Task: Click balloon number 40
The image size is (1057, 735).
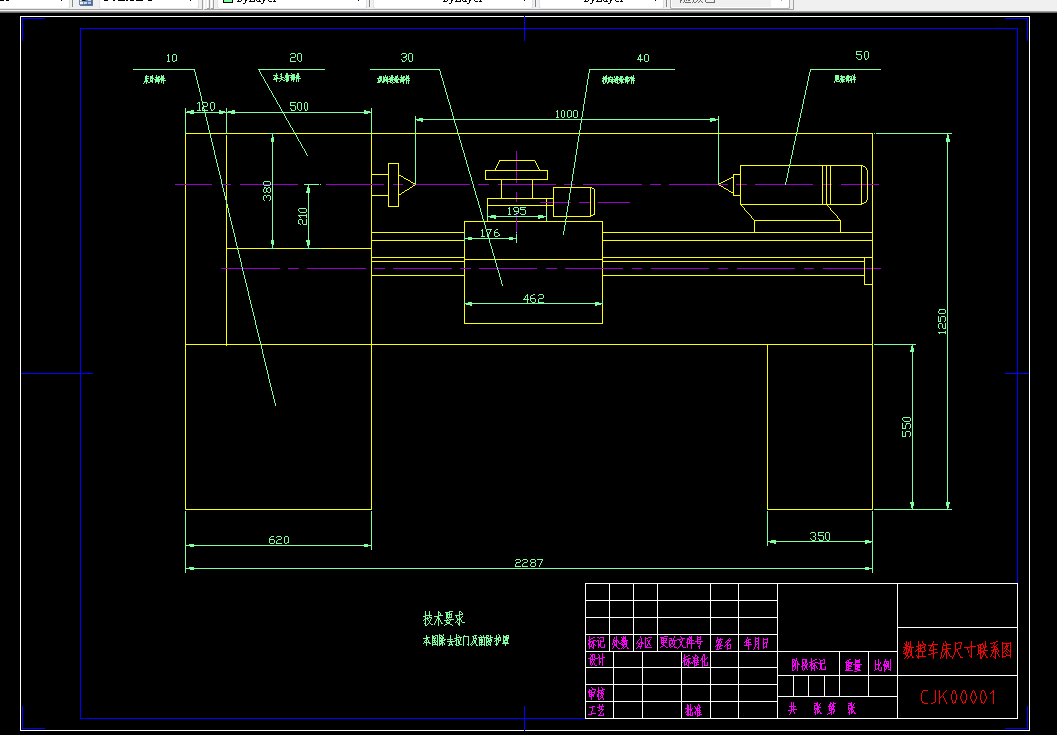Action: 643,59
